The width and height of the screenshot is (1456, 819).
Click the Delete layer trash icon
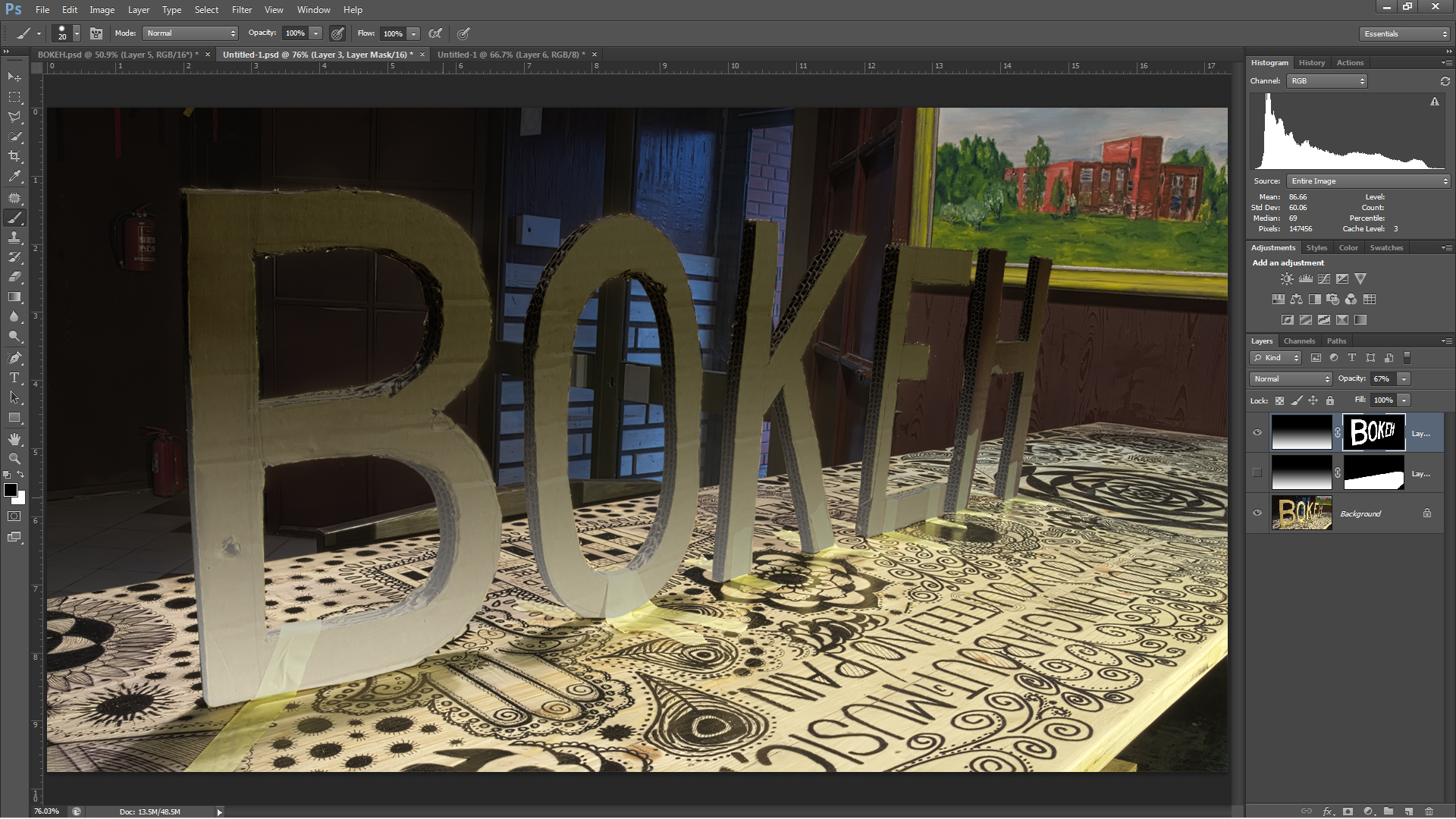click(x=1429, y=811)
